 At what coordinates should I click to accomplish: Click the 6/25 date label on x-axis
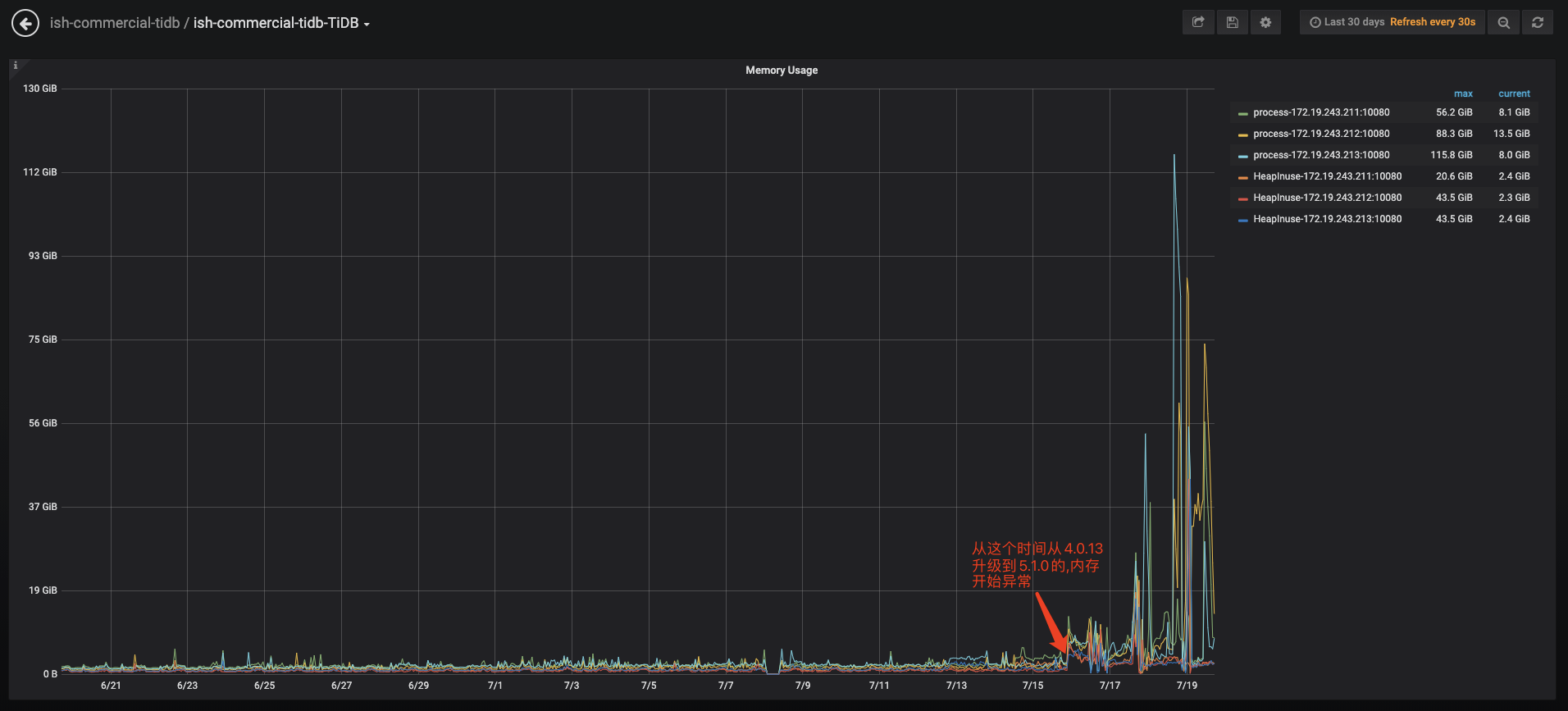coord(264,686)
